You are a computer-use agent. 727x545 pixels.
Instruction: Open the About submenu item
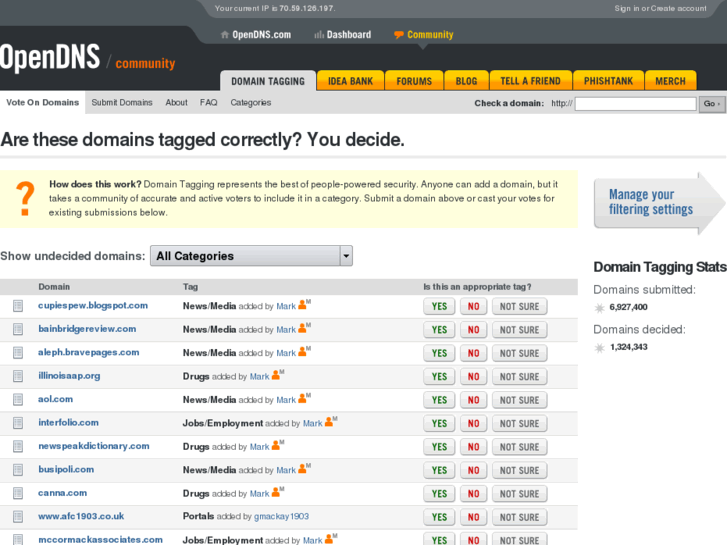[x=177, y=103]
